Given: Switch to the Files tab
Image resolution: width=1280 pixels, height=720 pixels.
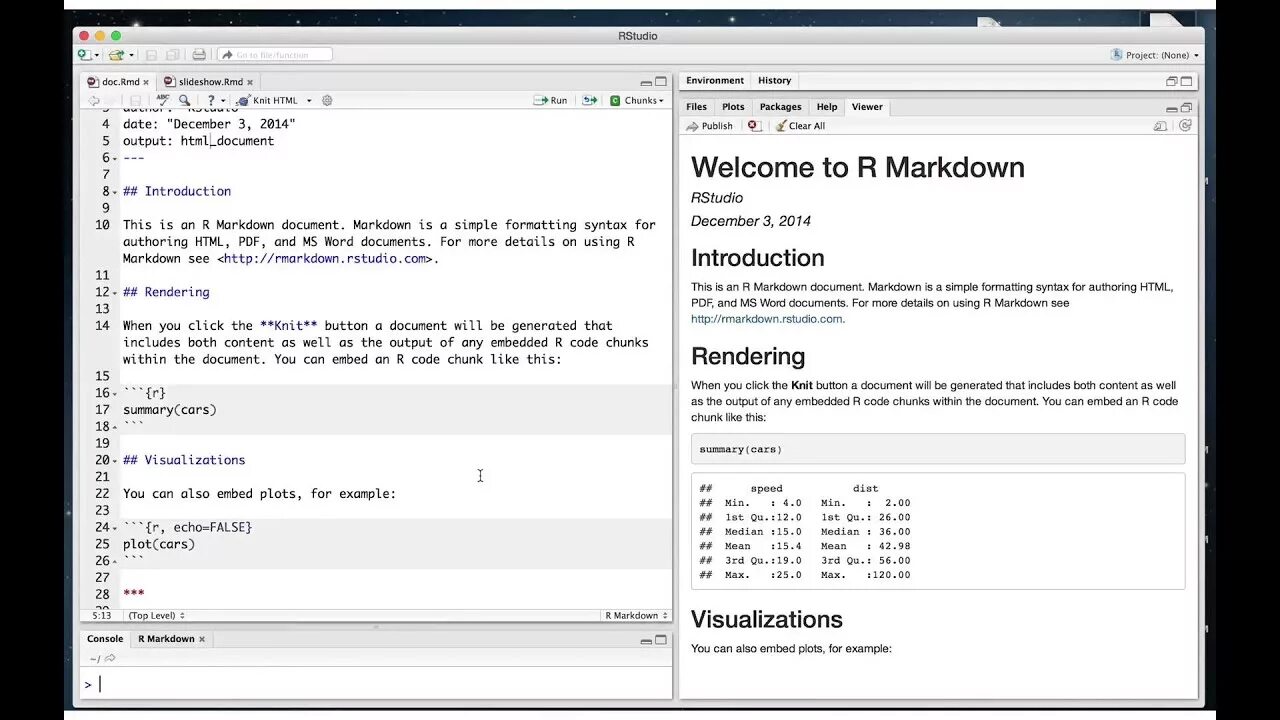Looking at the screenshot, I should click(x=696, y=107).
